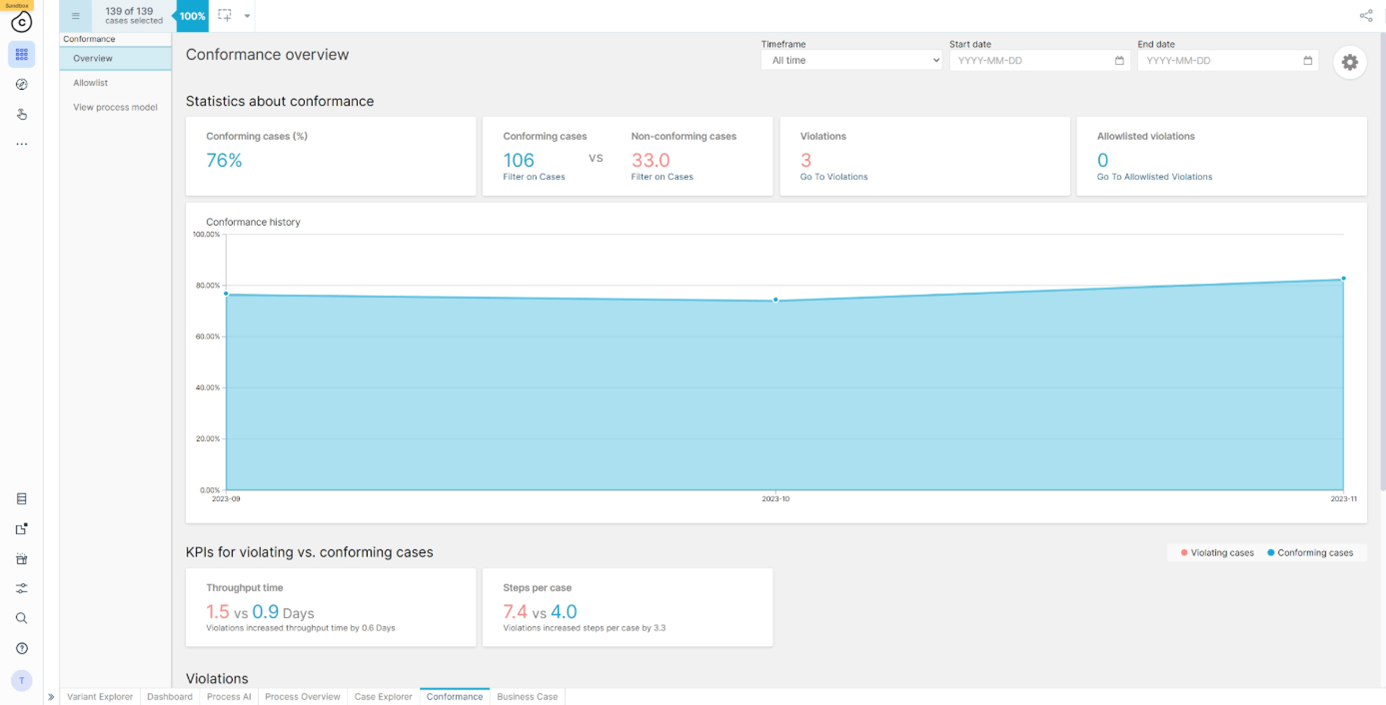Click the Start date input field

point(1030,61)
